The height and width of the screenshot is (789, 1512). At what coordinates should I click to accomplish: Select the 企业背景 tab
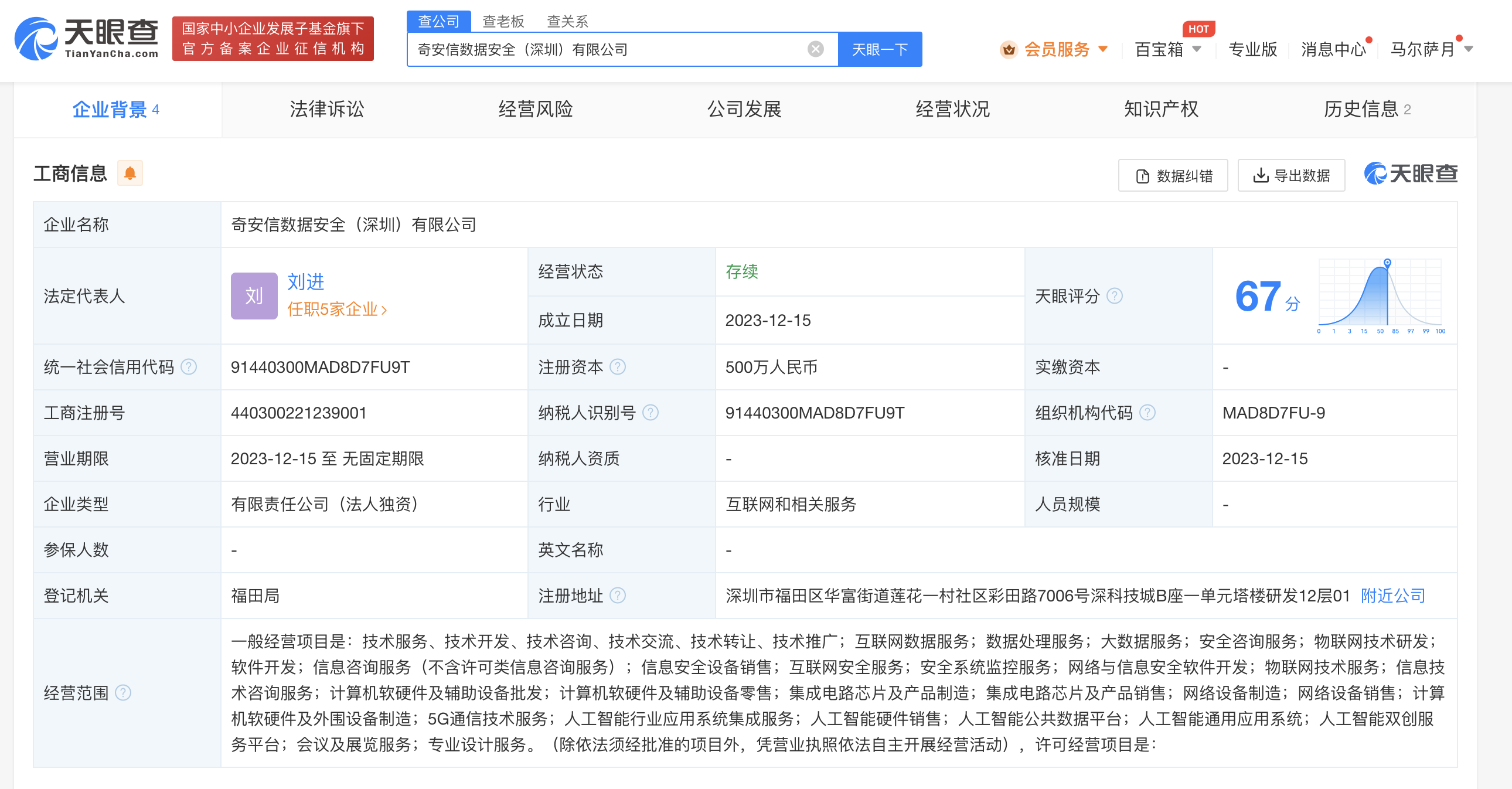point(117,109)
